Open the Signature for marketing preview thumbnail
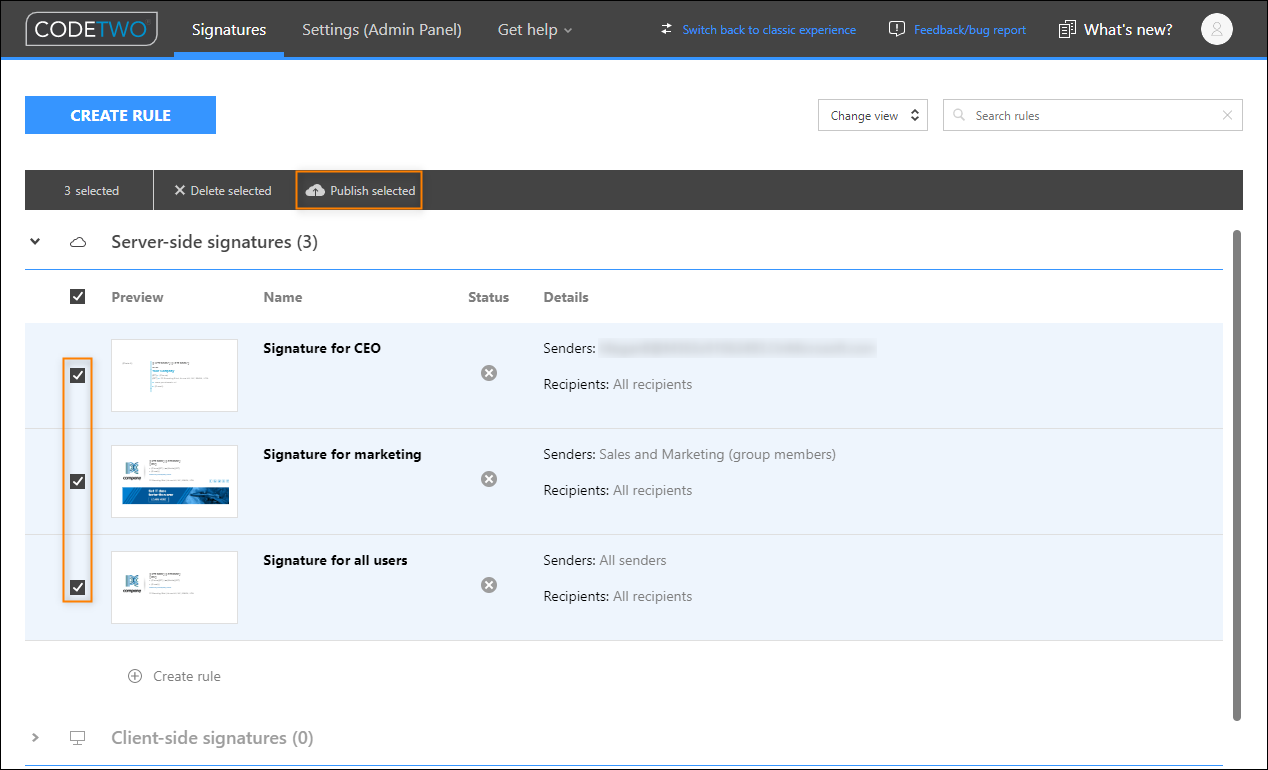 pos(174,481)
